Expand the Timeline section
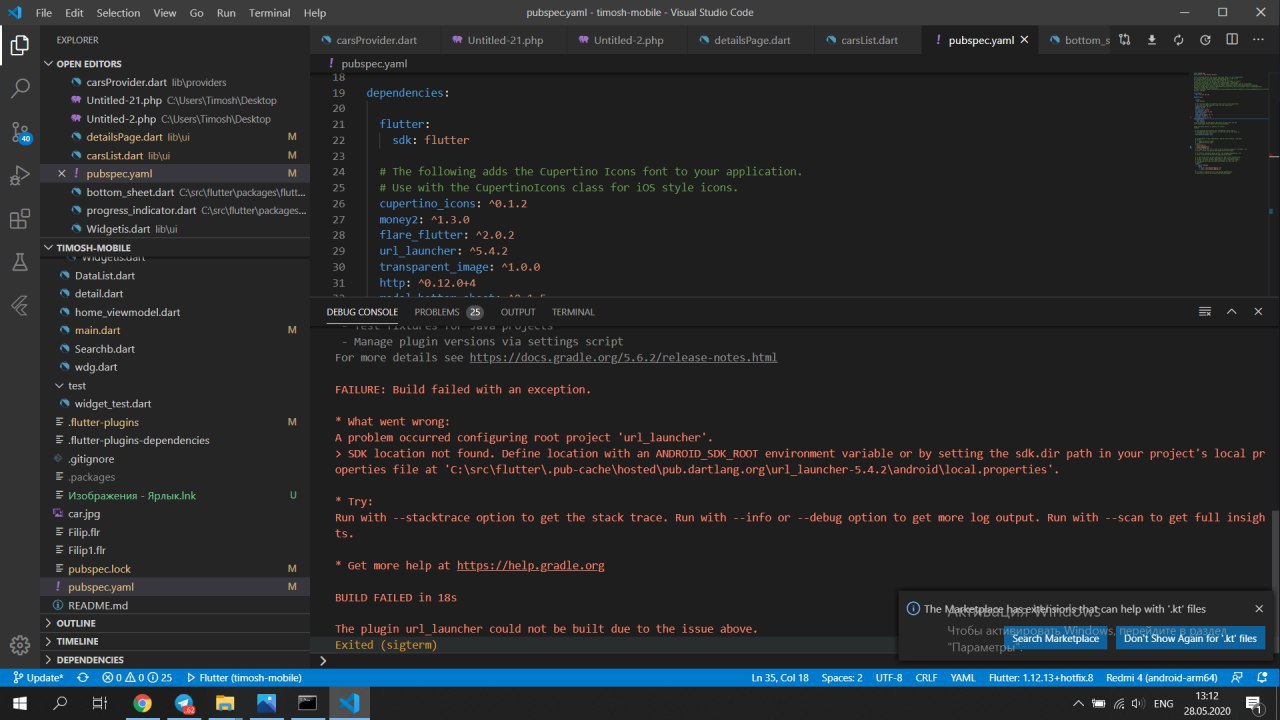Screen dimensions: 1280x720 174,641
